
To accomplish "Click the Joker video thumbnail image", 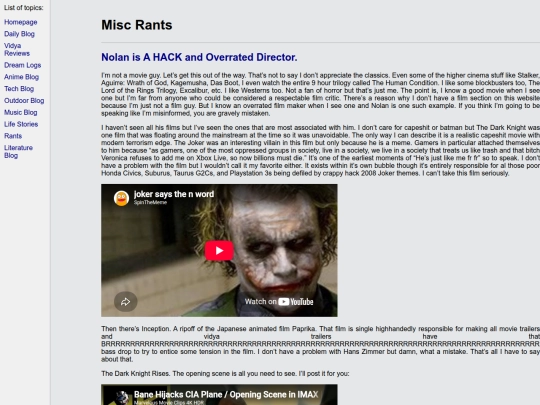I will (219, 250).
